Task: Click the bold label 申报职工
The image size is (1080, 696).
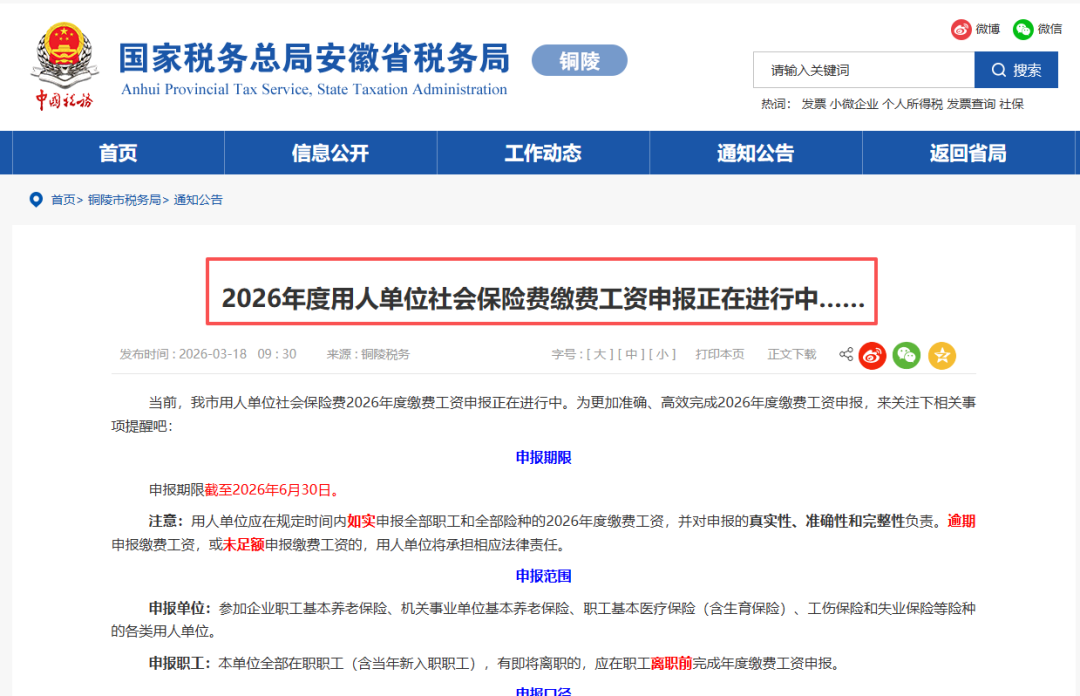Action: 178,664
